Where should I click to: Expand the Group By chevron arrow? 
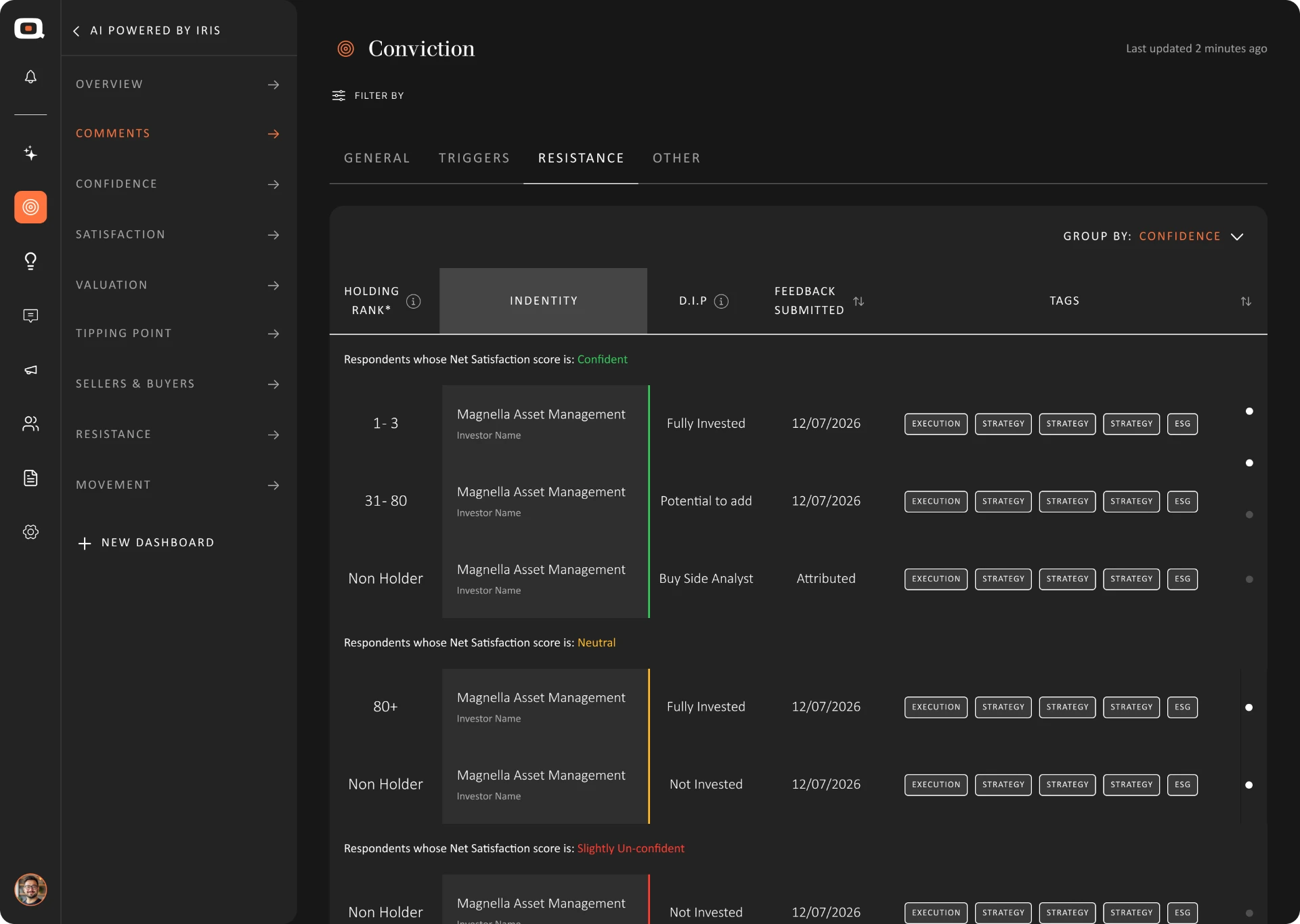point(1237,236)
